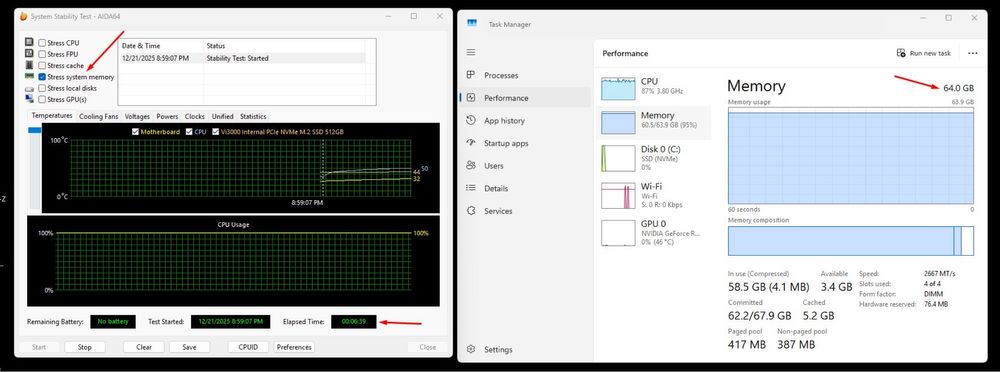
Task: Open App history icon in Task Manager
Action: pos(471,120)
